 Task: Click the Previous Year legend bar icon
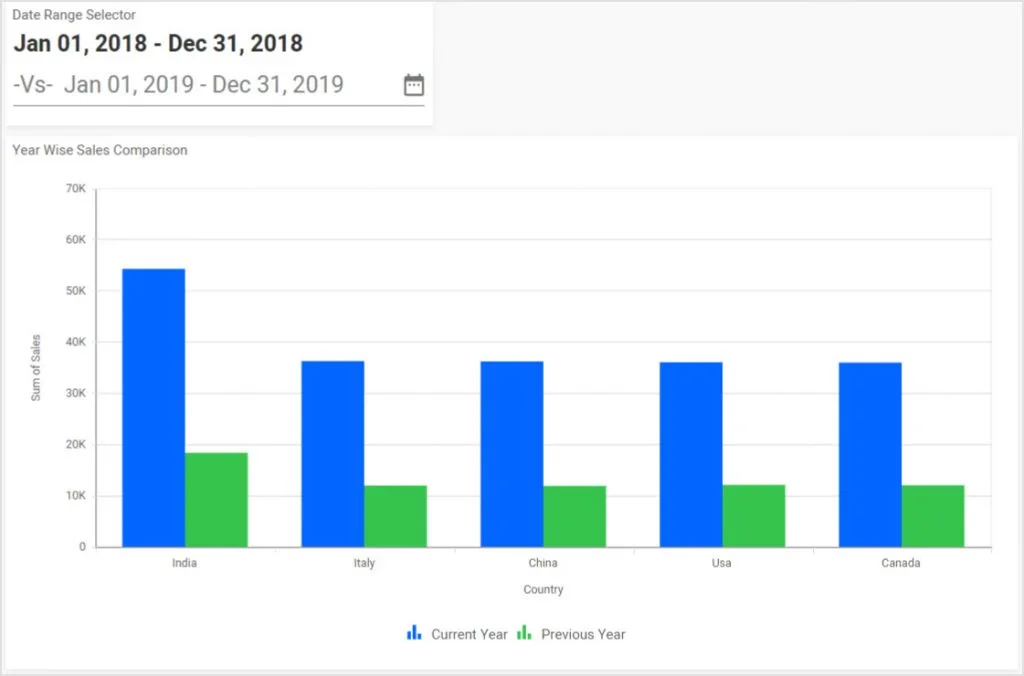524,633
